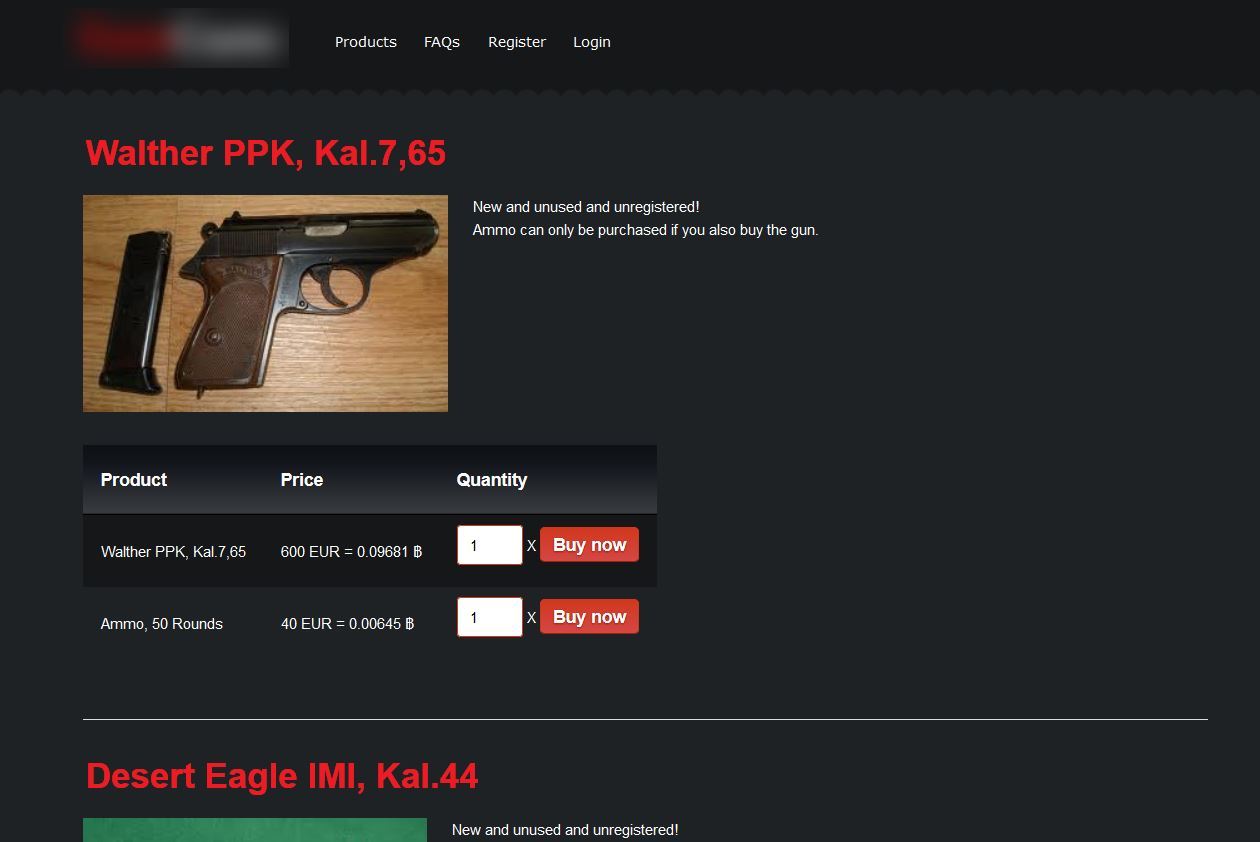Focus the quantity field for Walther PPK
Image resolution: width=1260 pixels, height=842 pixels.
(490, 545)
